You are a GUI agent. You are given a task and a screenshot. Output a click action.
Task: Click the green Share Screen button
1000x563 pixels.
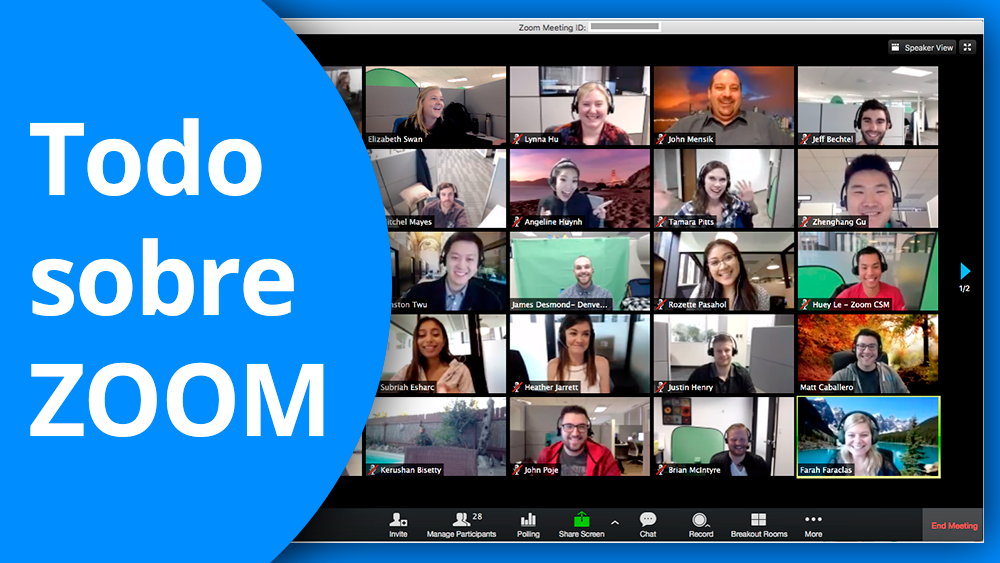click(x=581, y=525)
